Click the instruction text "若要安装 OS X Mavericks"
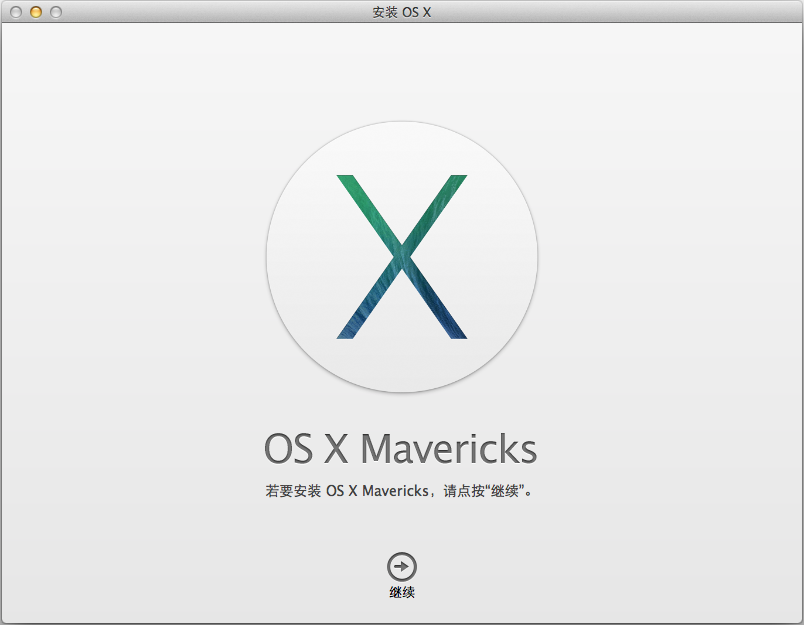Screen dimensions: 804x625 (x=347, y=491)
